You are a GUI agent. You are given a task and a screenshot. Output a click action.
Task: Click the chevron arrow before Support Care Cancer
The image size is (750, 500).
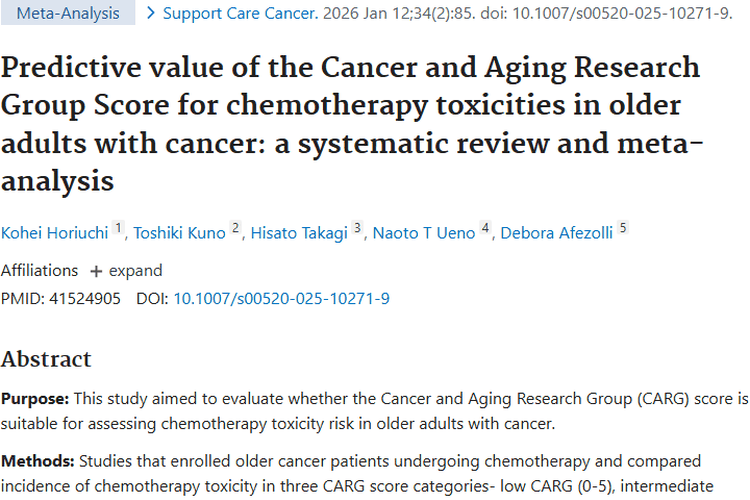151,14
